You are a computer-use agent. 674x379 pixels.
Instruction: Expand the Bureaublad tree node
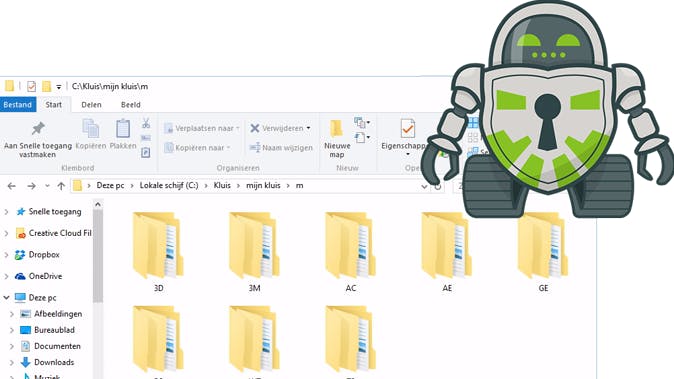coord(12,330)
